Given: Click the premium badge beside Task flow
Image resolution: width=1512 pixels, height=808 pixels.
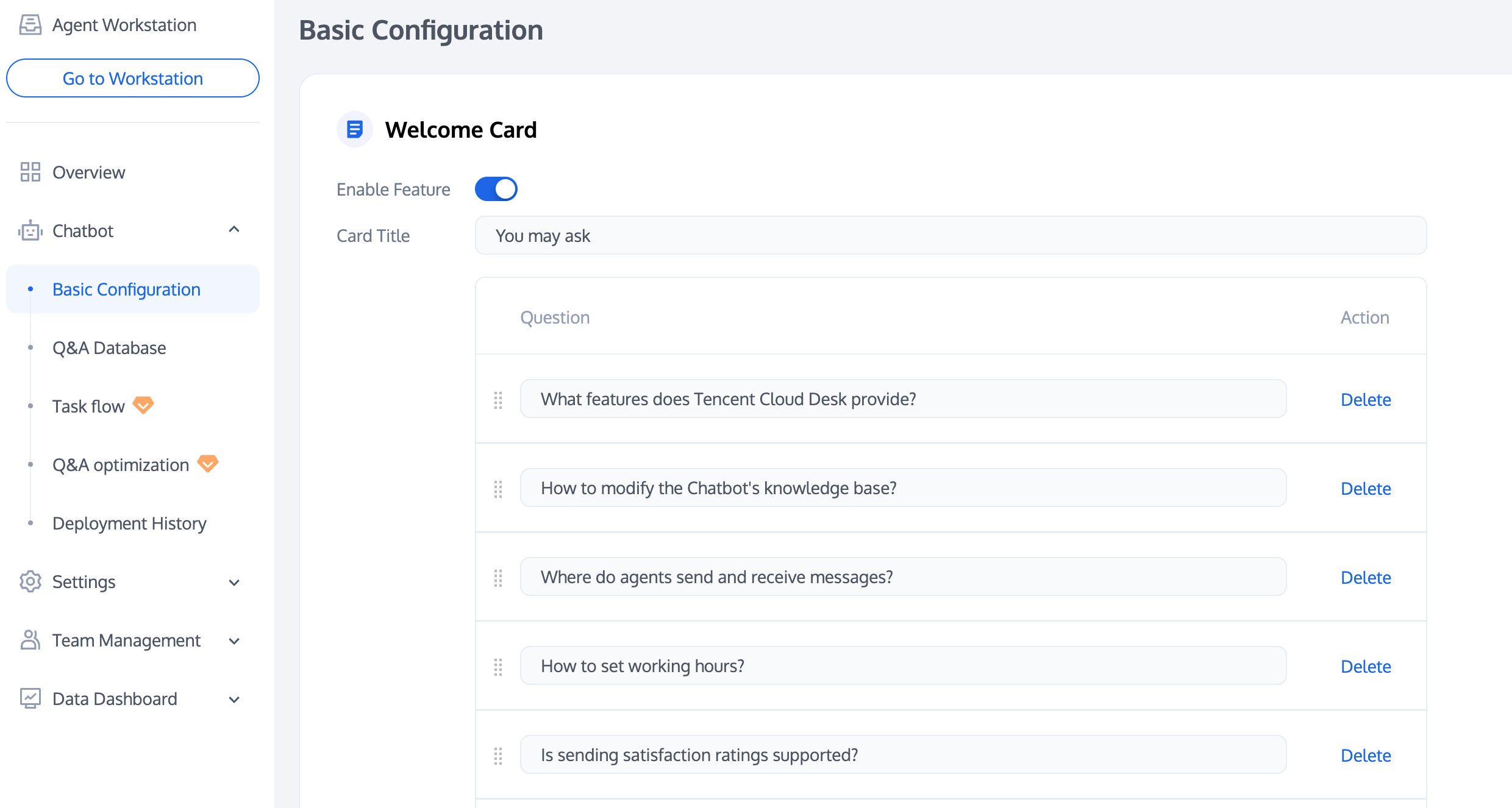Looking at the screenshot, I should pyautogui.click(x=143, y=405).
